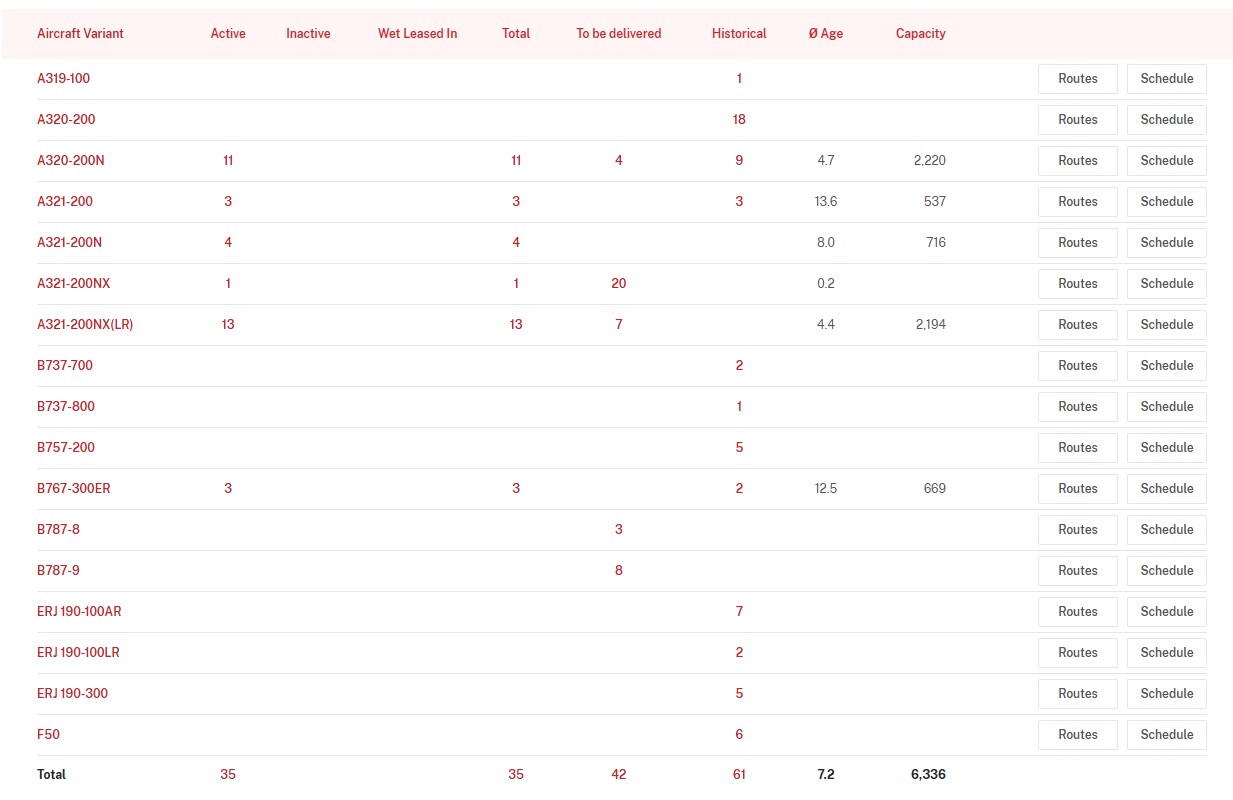This screenshot has height=800, width=1233.
Task: Show Routes for B757-200
Action: pyautogui.click(x=1078, y=448)
